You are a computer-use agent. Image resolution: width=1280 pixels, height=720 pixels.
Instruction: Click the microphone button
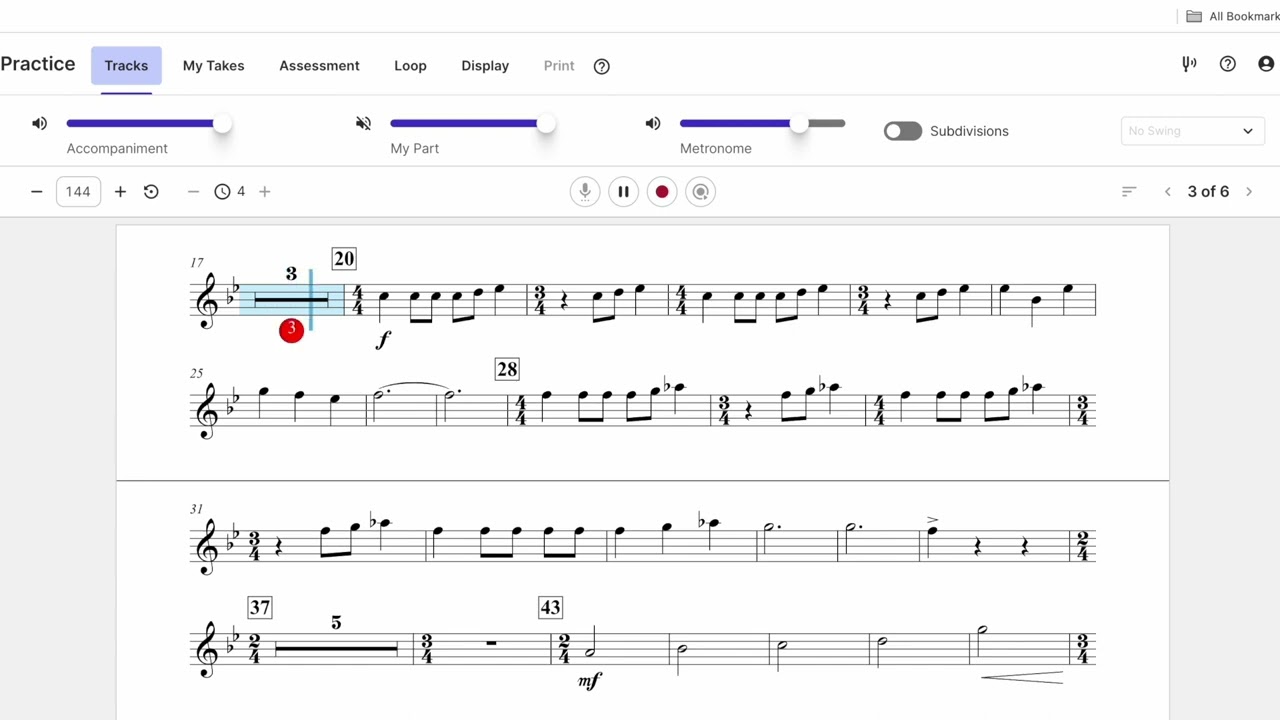[x=585, y=192]
